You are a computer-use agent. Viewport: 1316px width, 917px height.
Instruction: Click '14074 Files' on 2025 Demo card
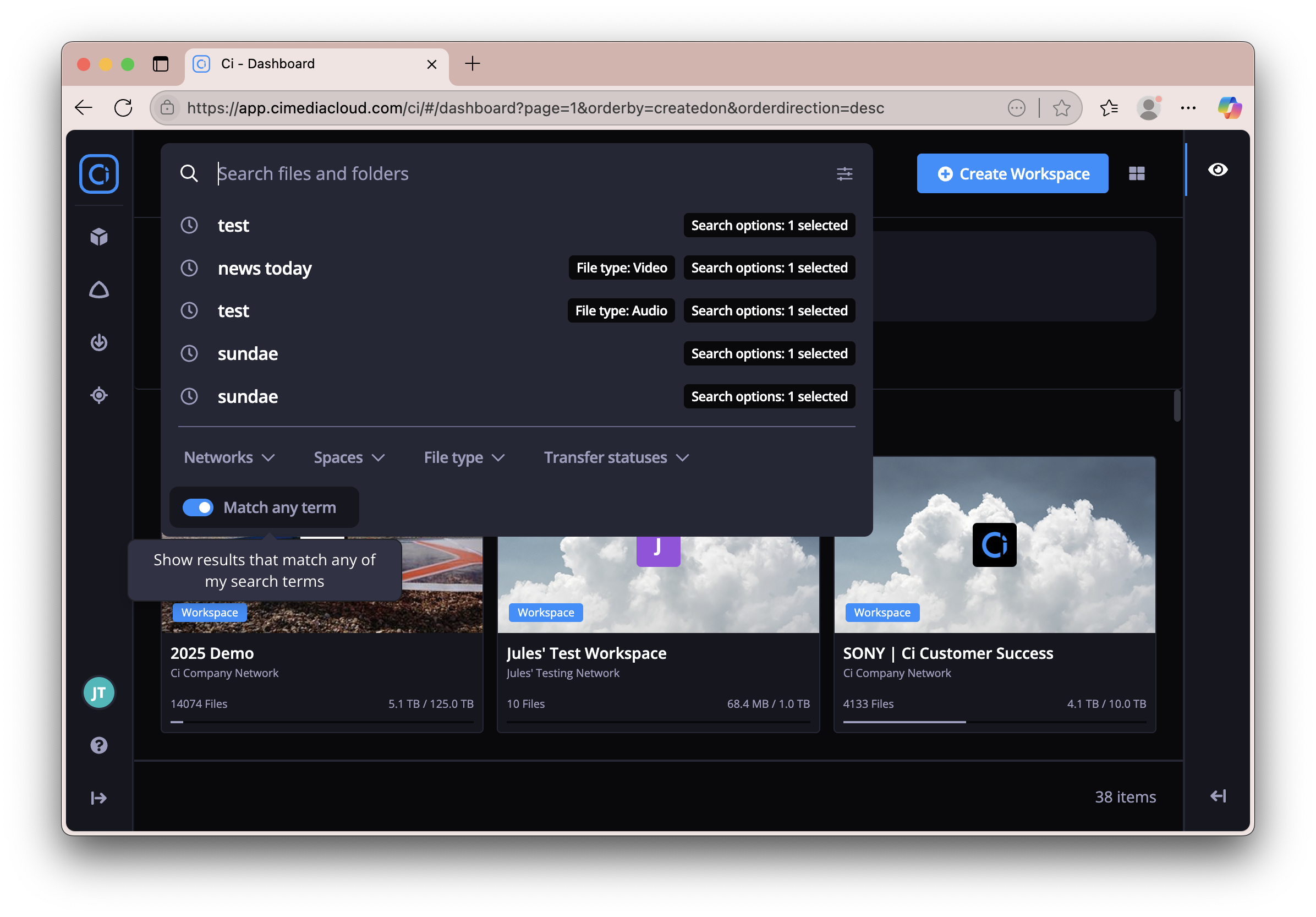pyautogui.click(x=199, y=703)
